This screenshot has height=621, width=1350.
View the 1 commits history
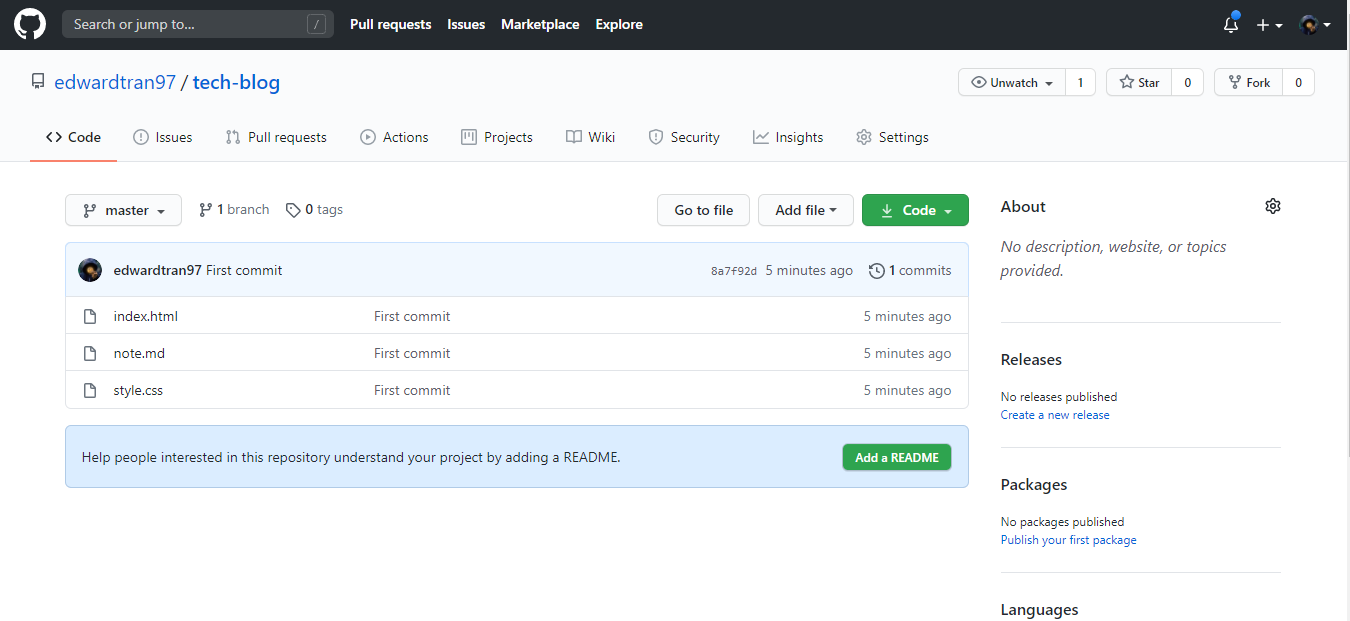click(x=910, y=270)
